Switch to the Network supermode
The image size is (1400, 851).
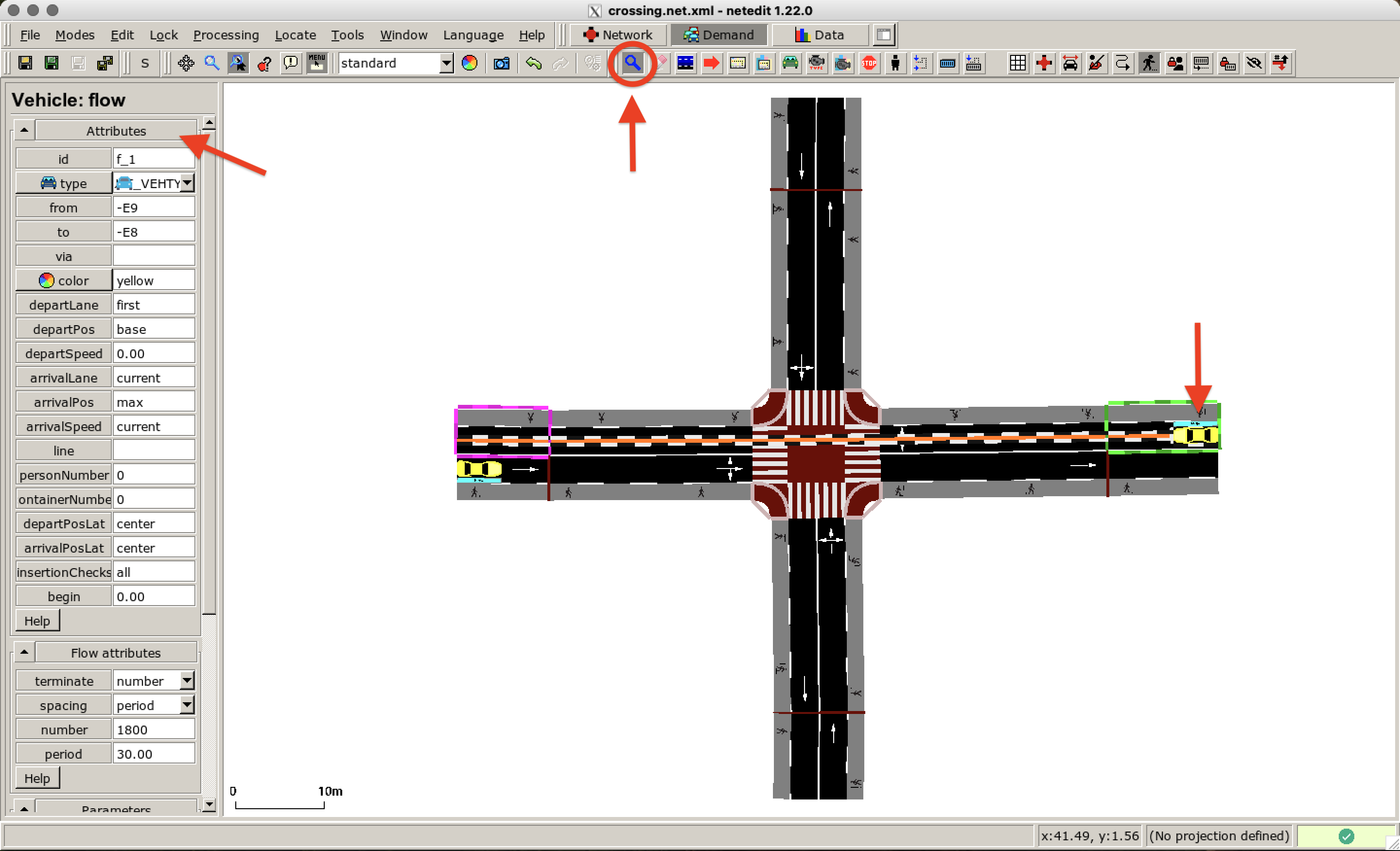619,35
